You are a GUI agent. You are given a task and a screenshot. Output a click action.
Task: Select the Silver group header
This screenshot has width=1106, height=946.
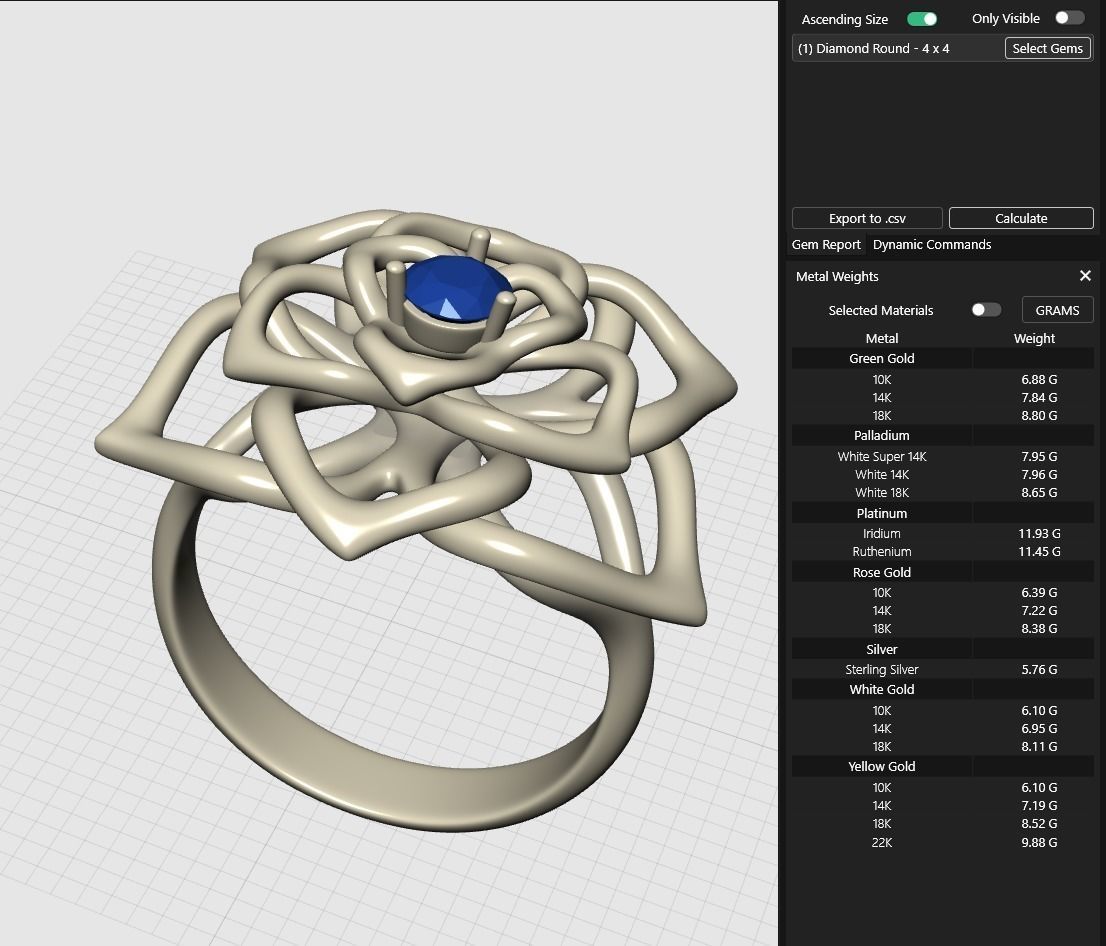pyautogui.click(x=882, y=649)
